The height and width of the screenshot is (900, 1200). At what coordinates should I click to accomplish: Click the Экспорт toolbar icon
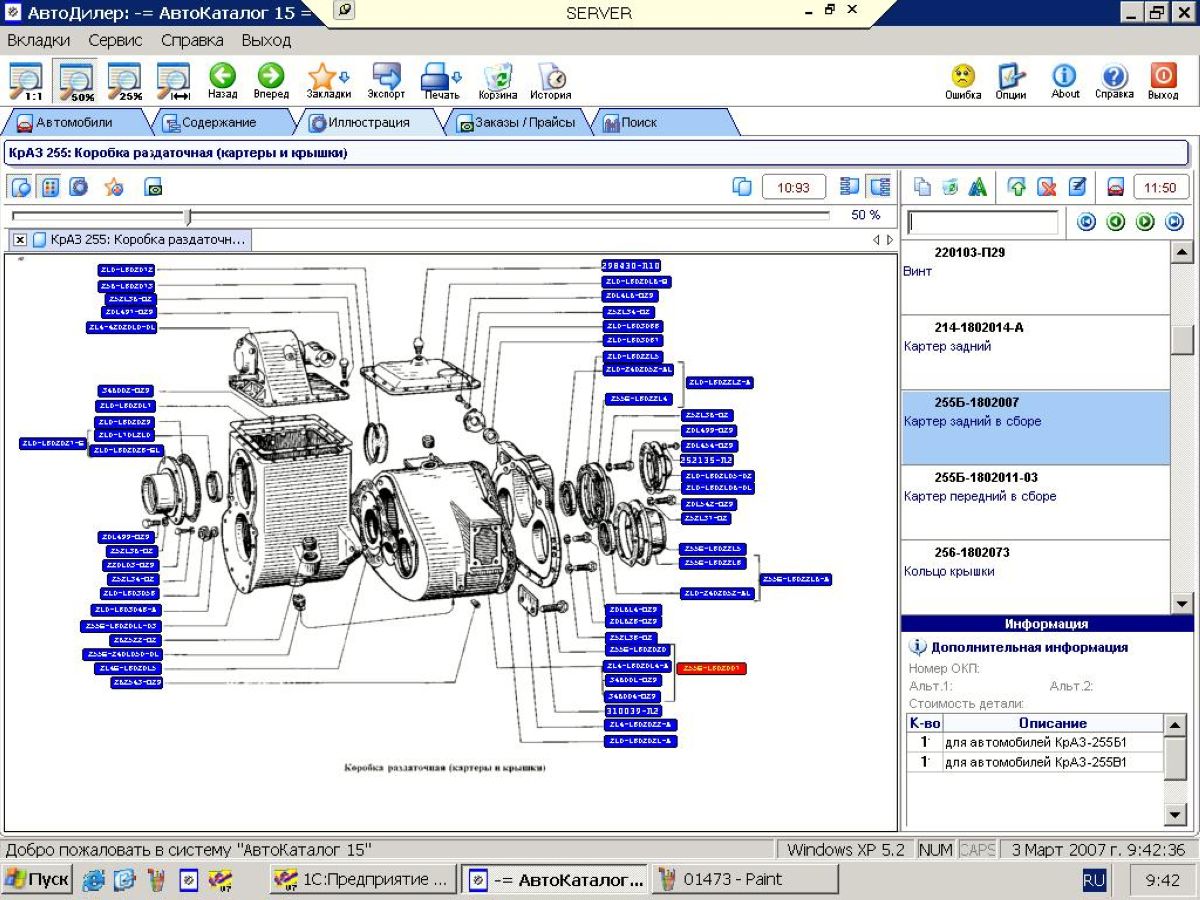[386, 81]
